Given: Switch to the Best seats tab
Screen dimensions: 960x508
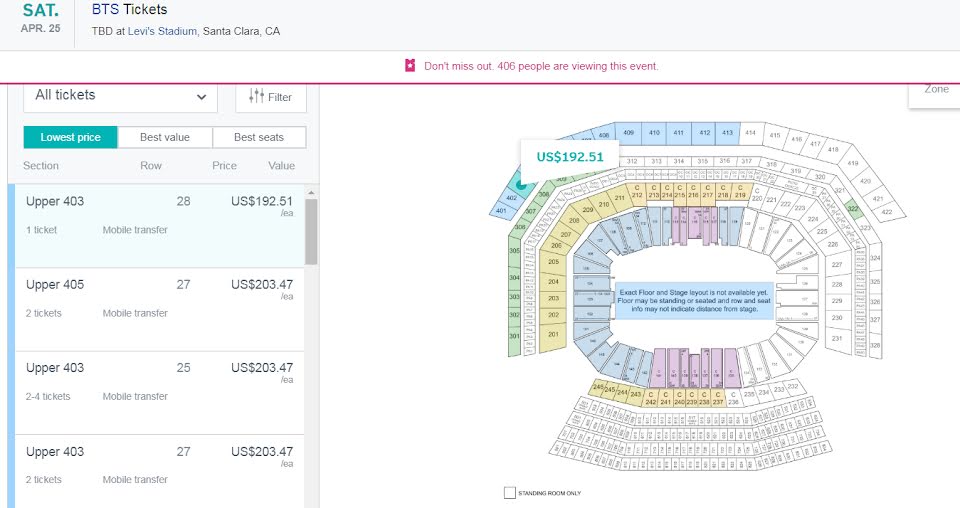Looking at the screenshot, I should (259, 137).
